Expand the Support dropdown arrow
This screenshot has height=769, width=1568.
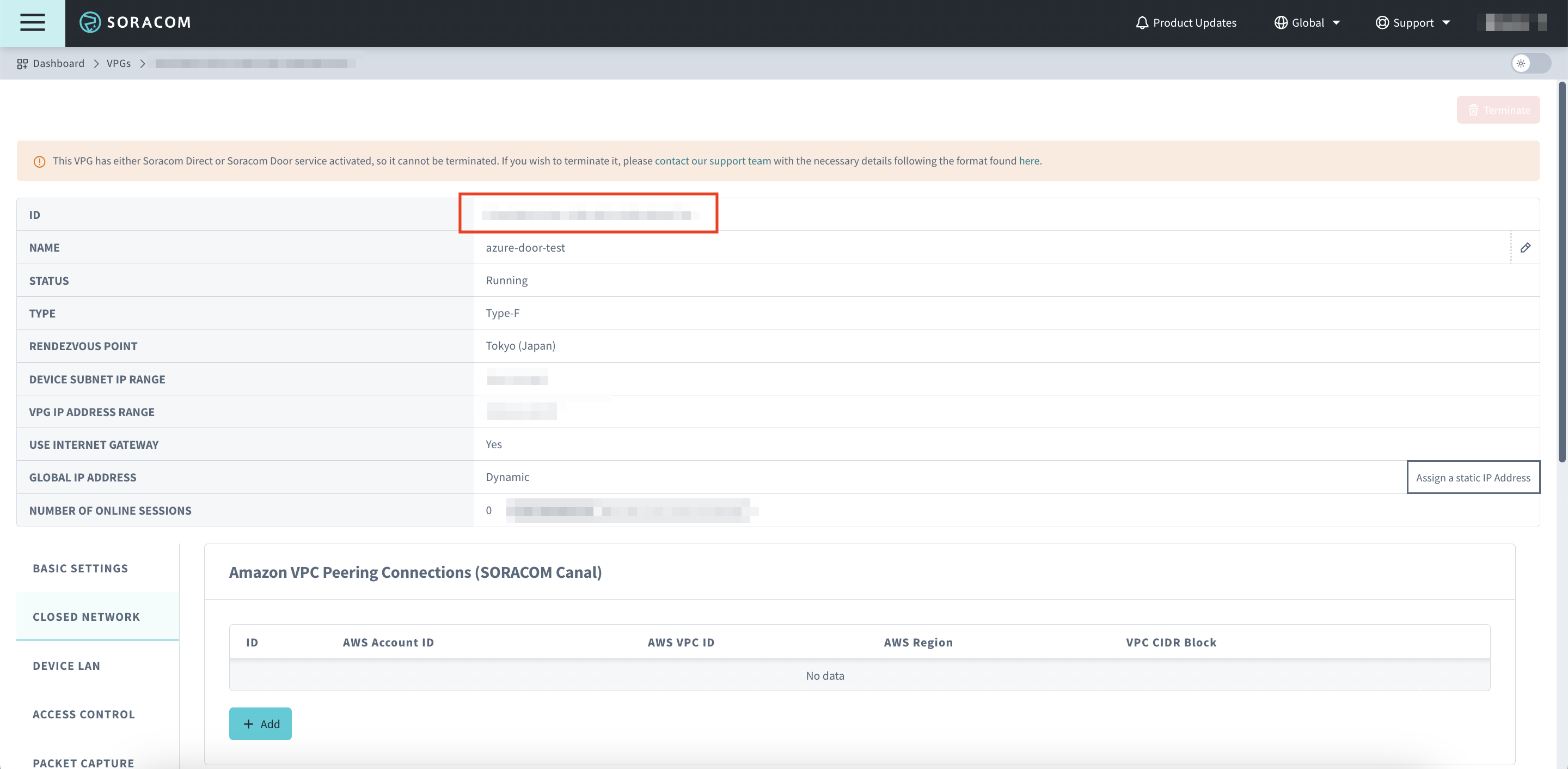(1447, 22)
